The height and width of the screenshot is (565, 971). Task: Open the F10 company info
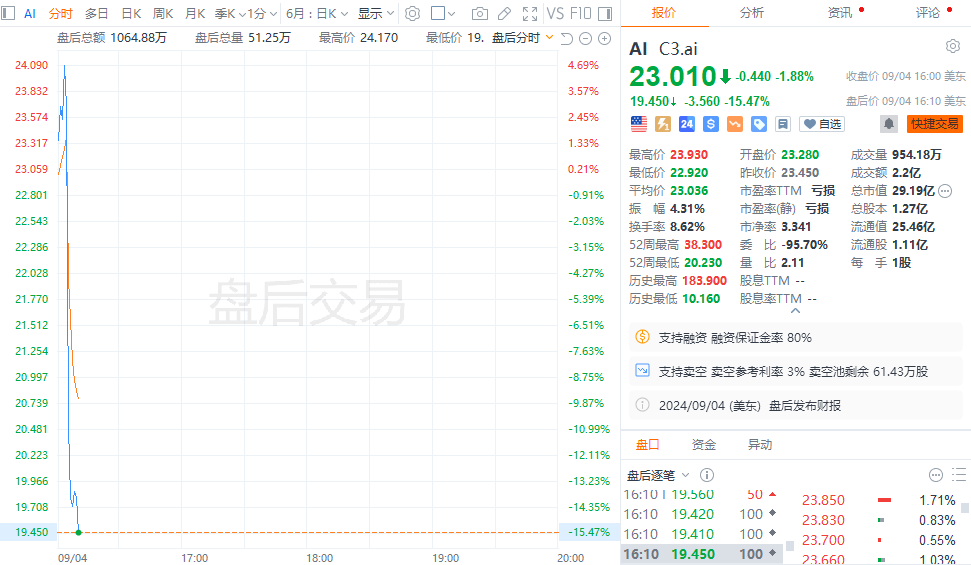pyautogui.click(x=580, y=13)
